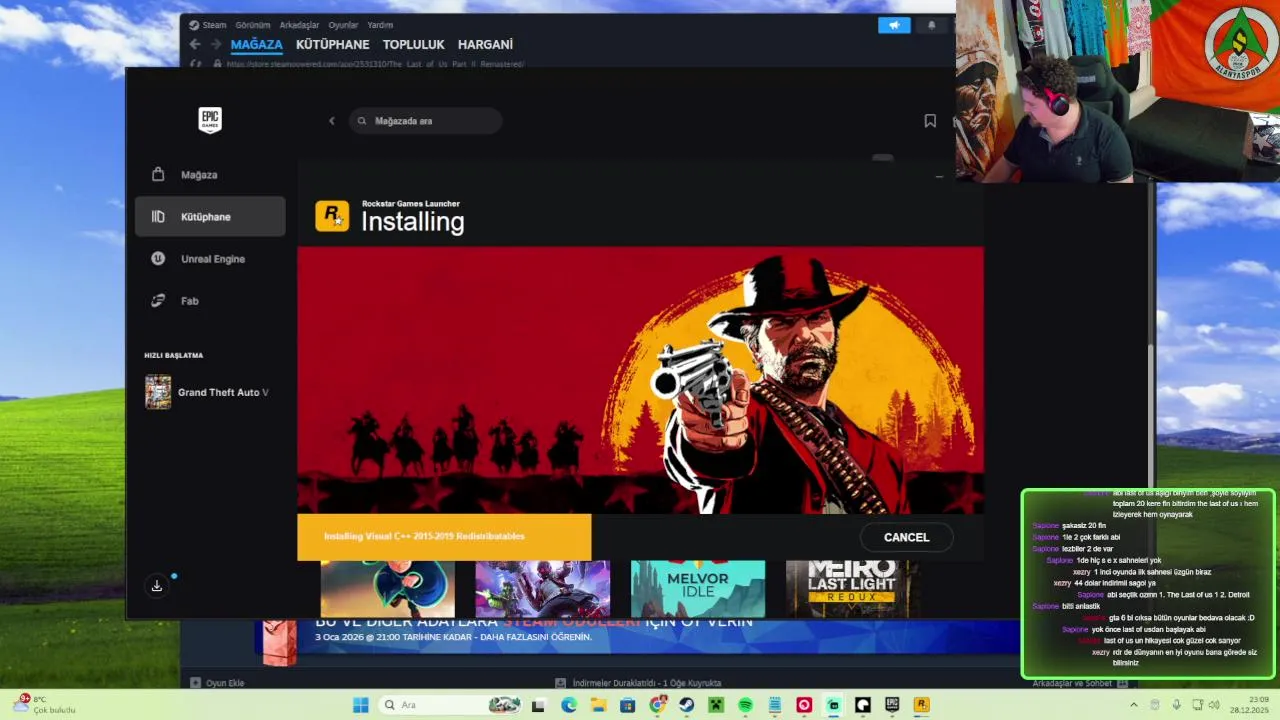The width and height of the screenshot is (1280, 720).
Task: Open Steam announcements megaphone button
Action: (894, 25)
